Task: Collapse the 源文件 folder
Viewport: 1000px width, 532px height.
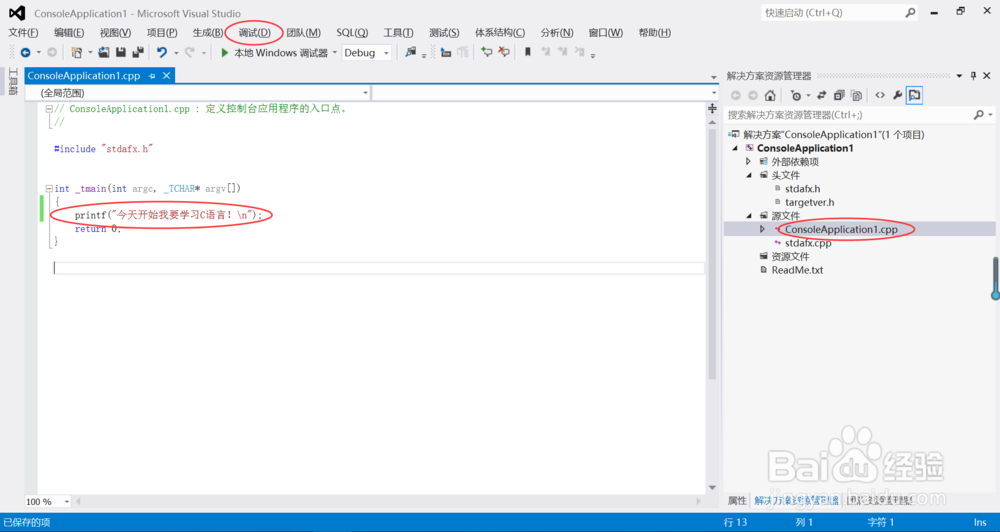Action: click(x=749, y=216)
